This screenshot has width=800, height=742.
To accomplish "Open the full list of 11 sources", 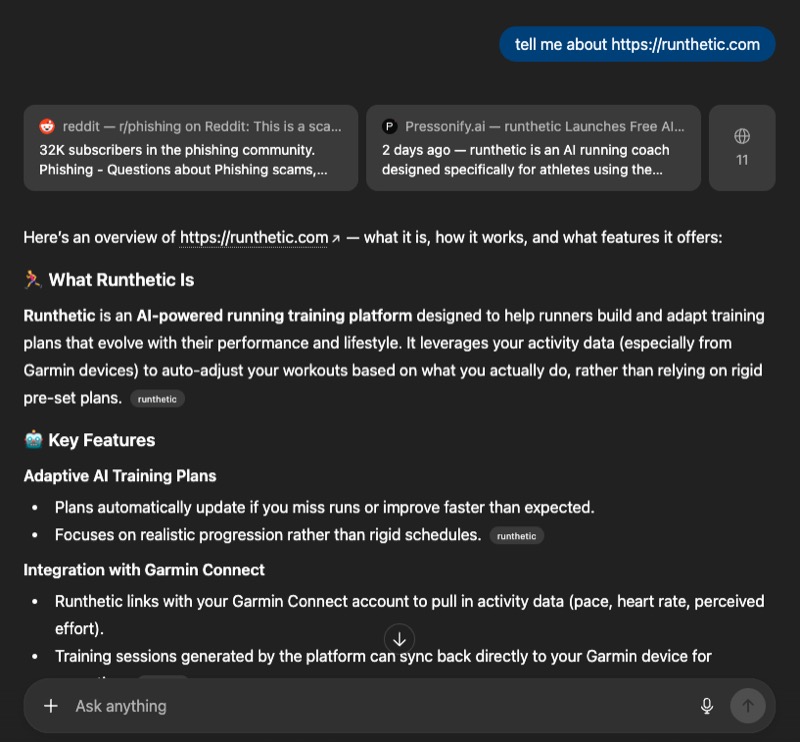I will 742,148.
